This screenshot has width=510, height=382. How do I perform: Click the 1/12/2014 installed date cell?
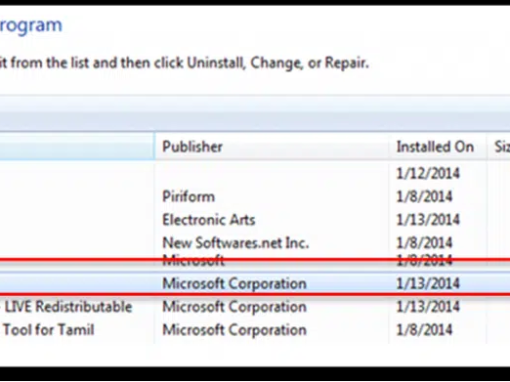click(x=428, y=174)
